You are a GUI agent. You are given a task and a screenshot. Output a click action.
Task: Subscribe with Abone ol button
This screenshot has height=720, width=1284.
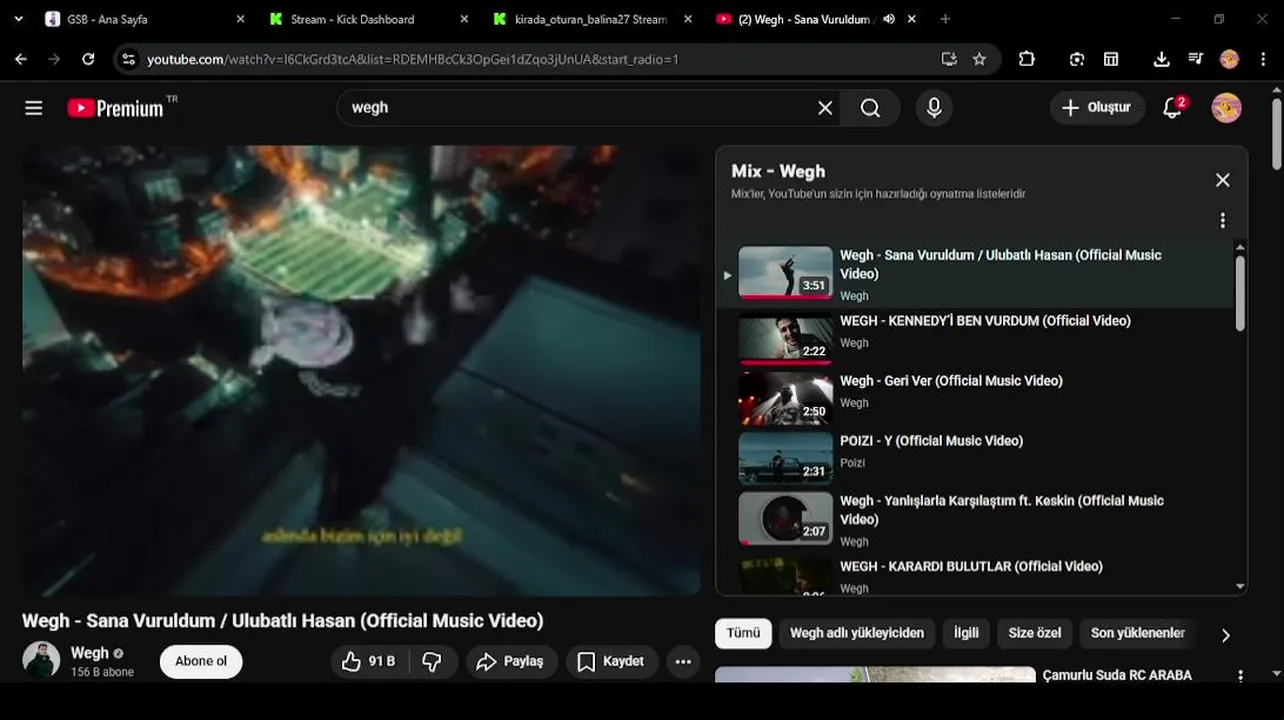(201, 661)
